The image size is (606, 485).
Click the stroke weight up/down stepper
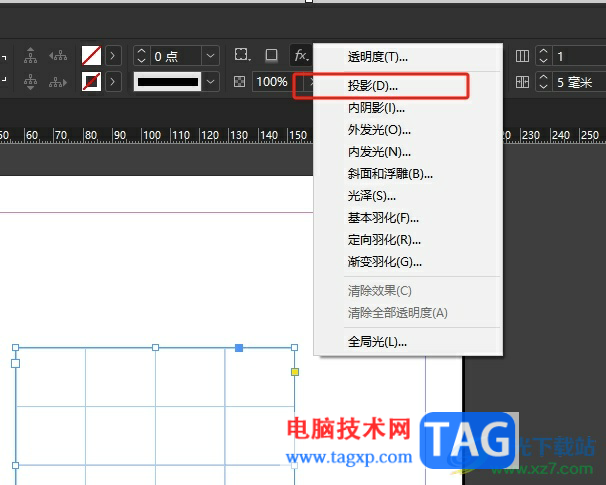point(141,56)
